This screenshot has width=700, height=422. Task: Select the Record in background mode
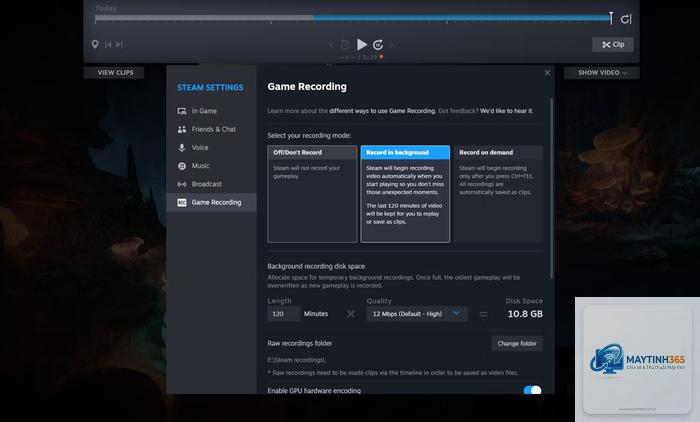point(405,194)
